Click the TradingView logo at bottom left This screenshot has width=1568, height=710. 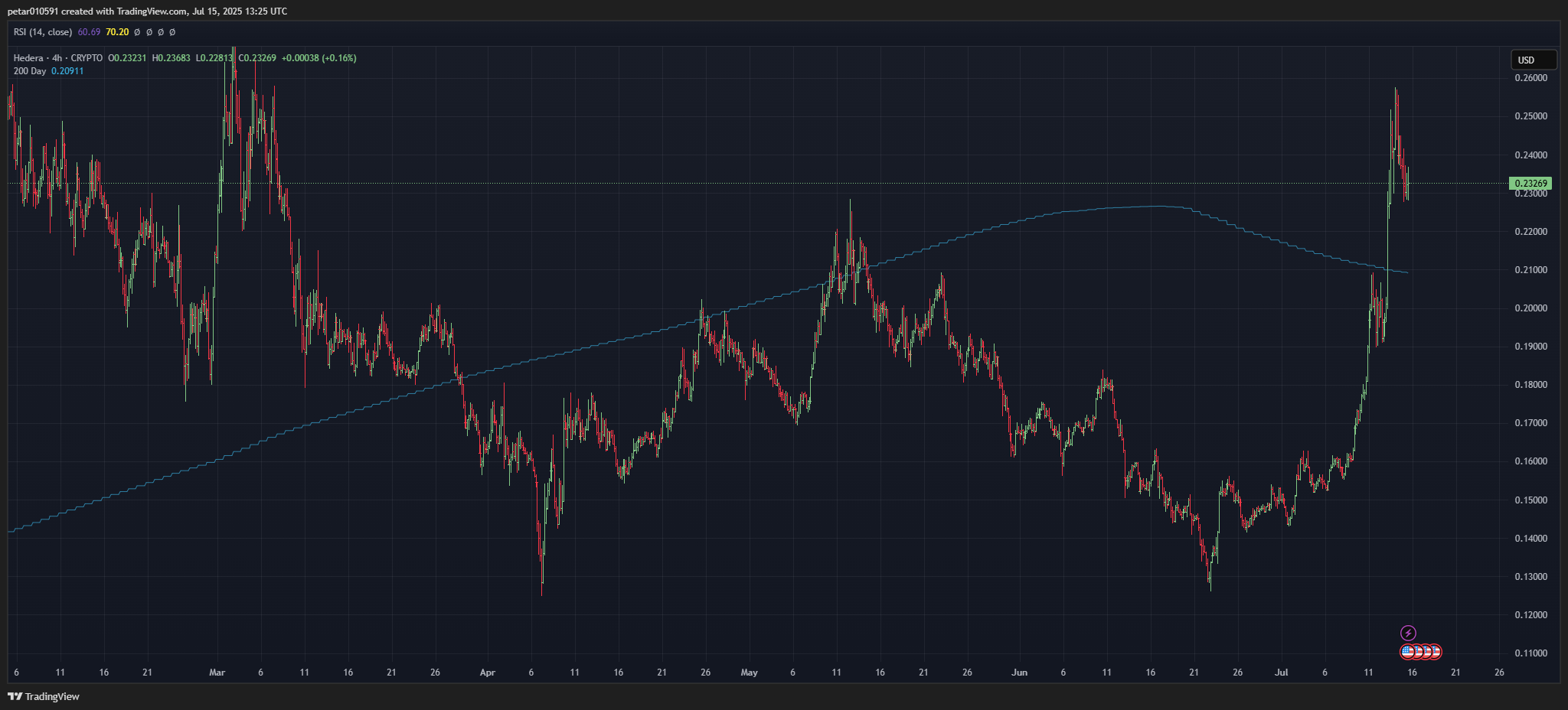[x=44, y=696]
